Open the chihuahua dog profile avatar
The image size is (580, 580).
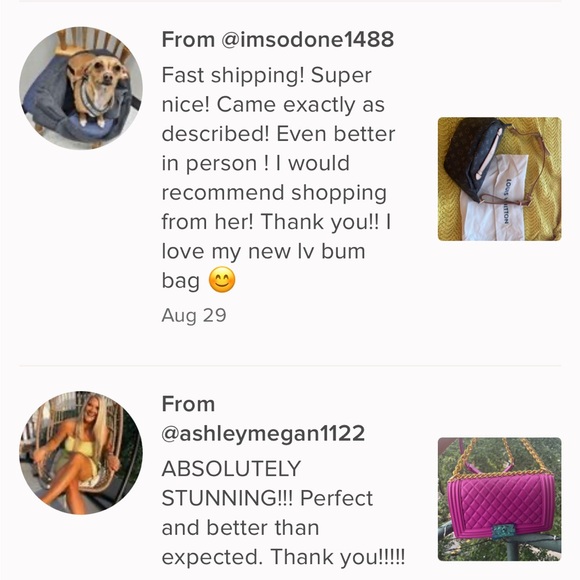pos(81,88)
